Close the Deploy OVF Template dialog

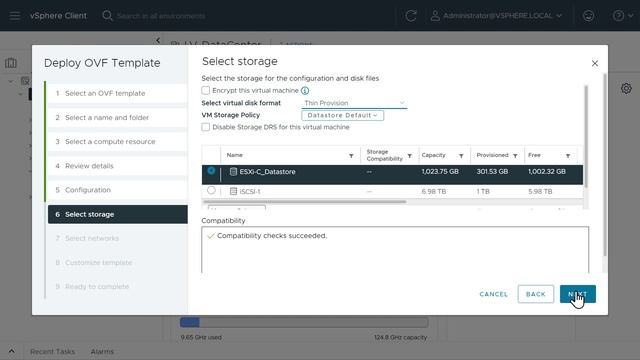pos(595,63)
